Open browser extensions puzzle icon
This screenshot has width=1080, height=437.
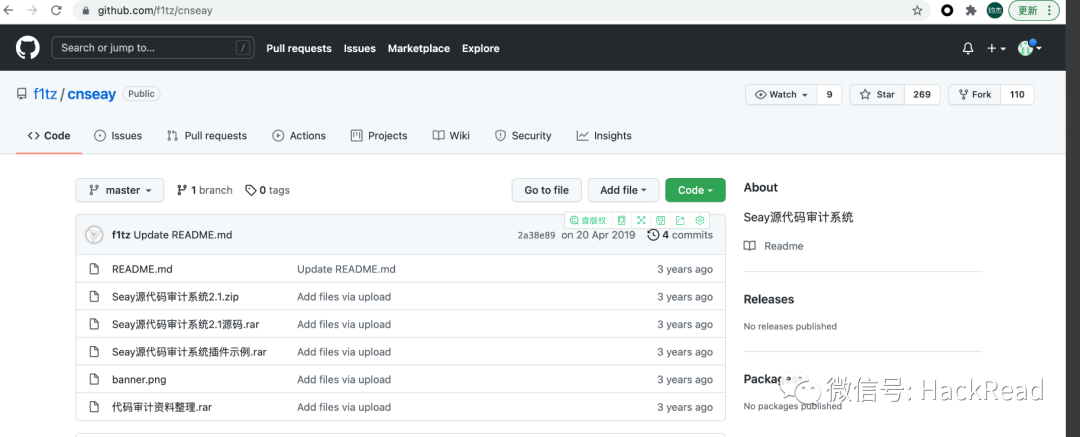[971, 10]
